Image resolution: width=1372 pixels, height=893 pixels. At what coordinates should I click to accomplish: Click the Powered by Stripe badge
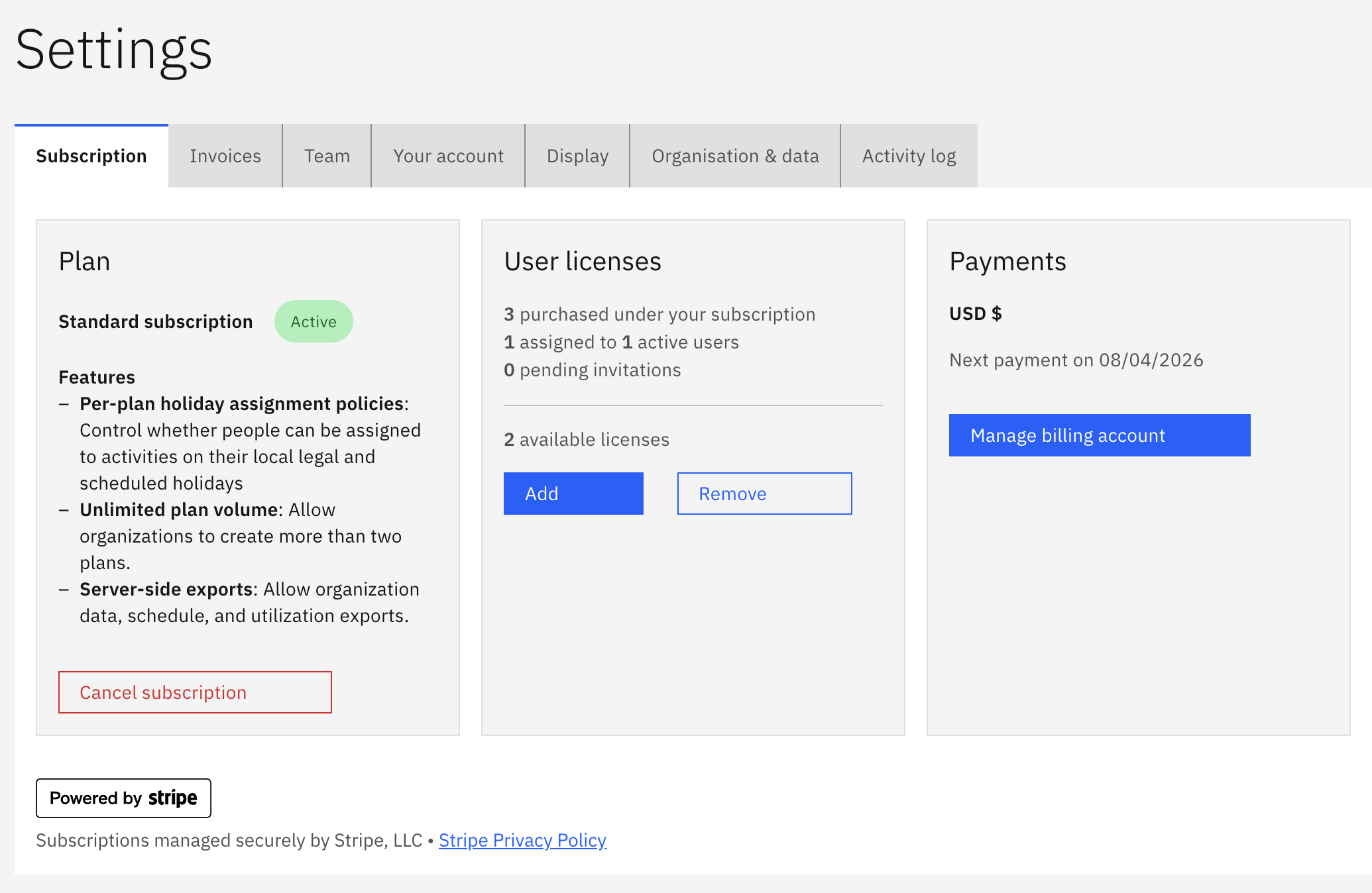[123, 798]
